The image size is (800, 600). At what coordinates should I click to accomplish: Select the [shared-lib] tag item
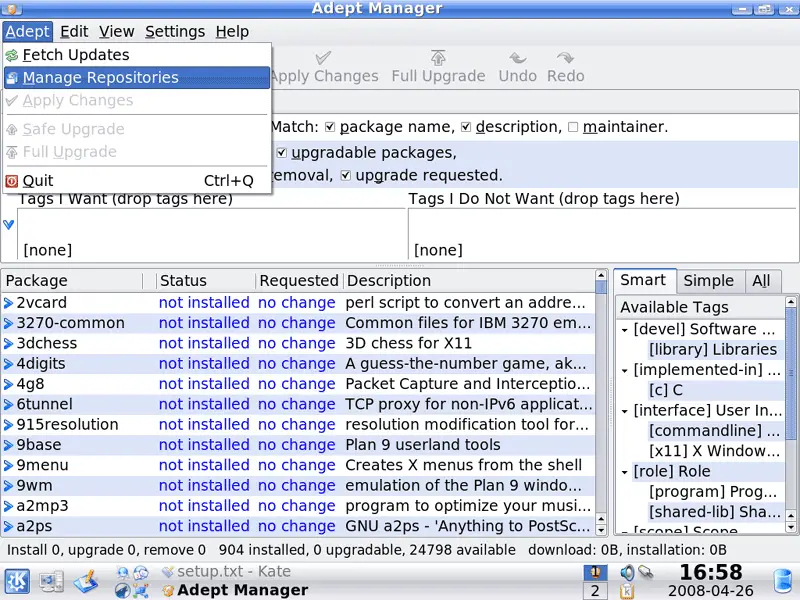pos(714,512)
